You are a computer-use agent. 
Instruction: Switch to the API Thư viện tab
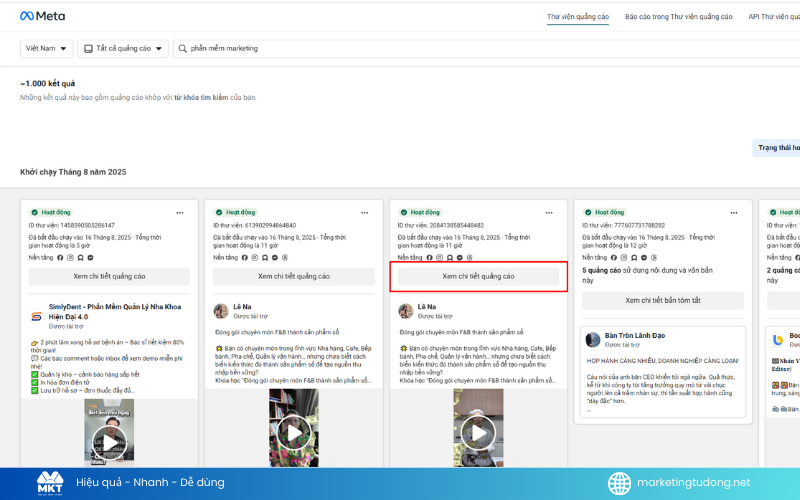(774, 17)
